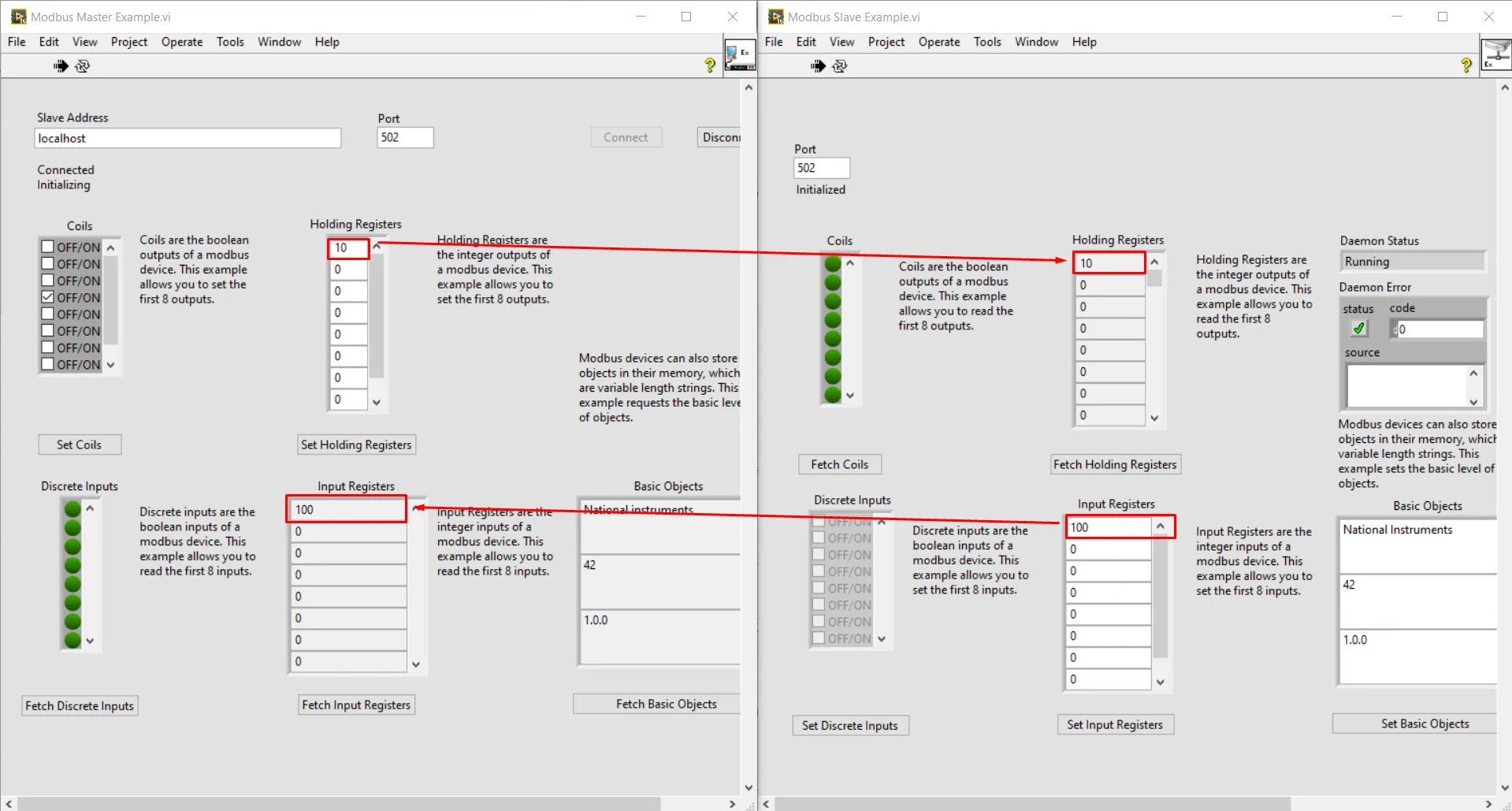
Task: Click the Fetch Coils button
Action: pos(840,464)
